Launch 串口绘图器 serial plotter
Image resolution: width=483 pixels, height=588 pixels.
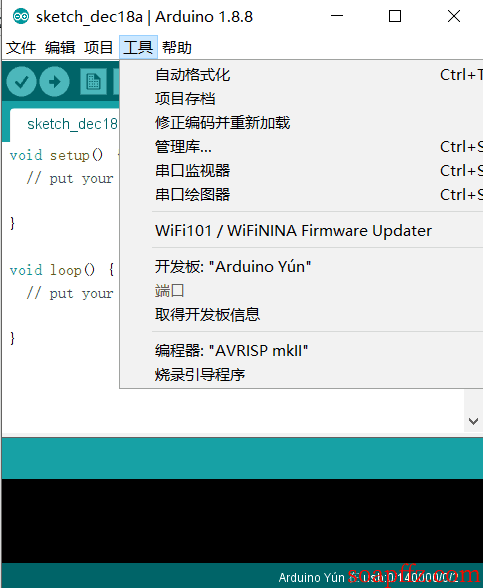coord(301,195)
